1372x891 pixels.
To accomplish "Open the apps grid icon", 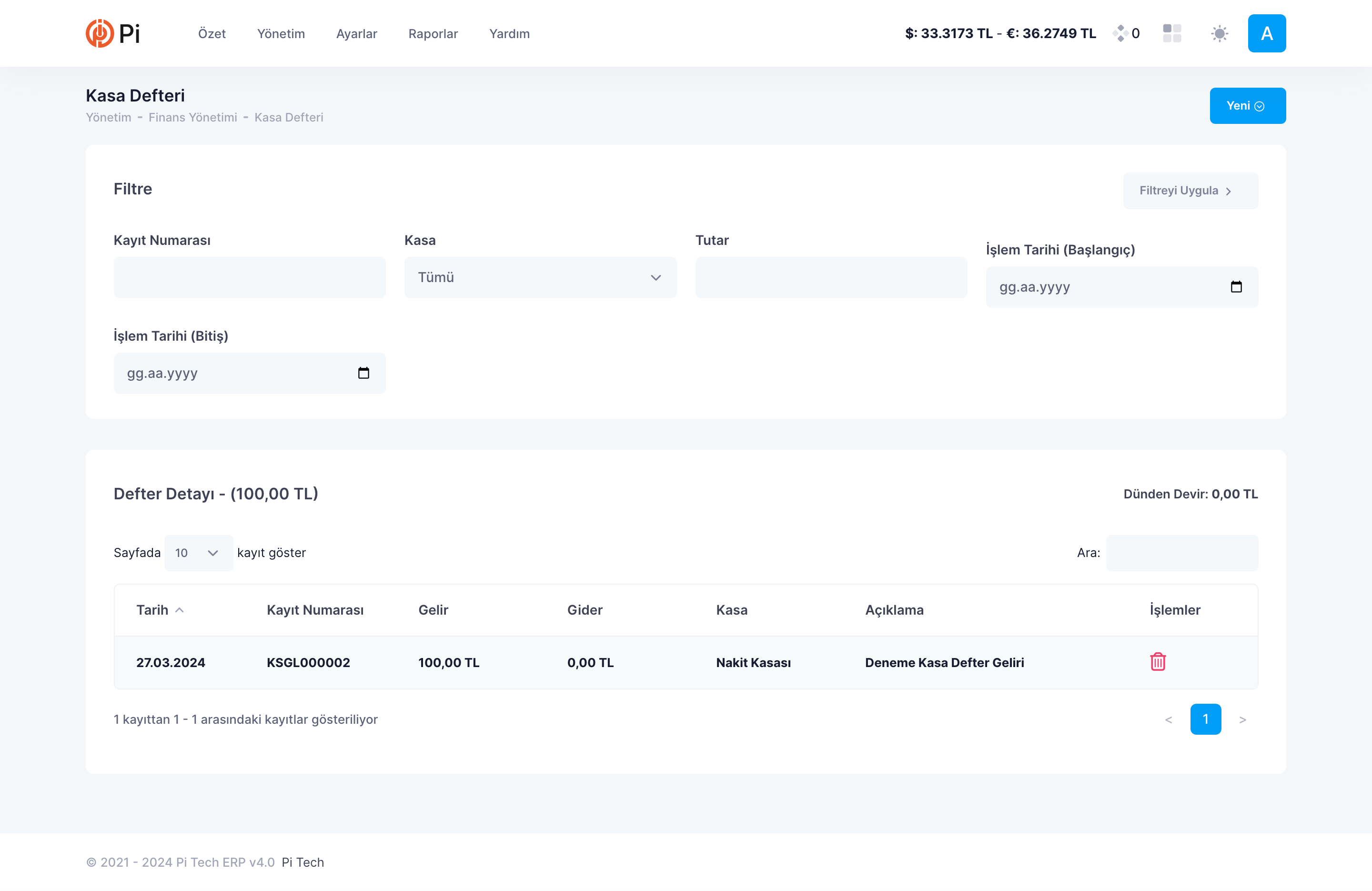I will coord(1172,33).
